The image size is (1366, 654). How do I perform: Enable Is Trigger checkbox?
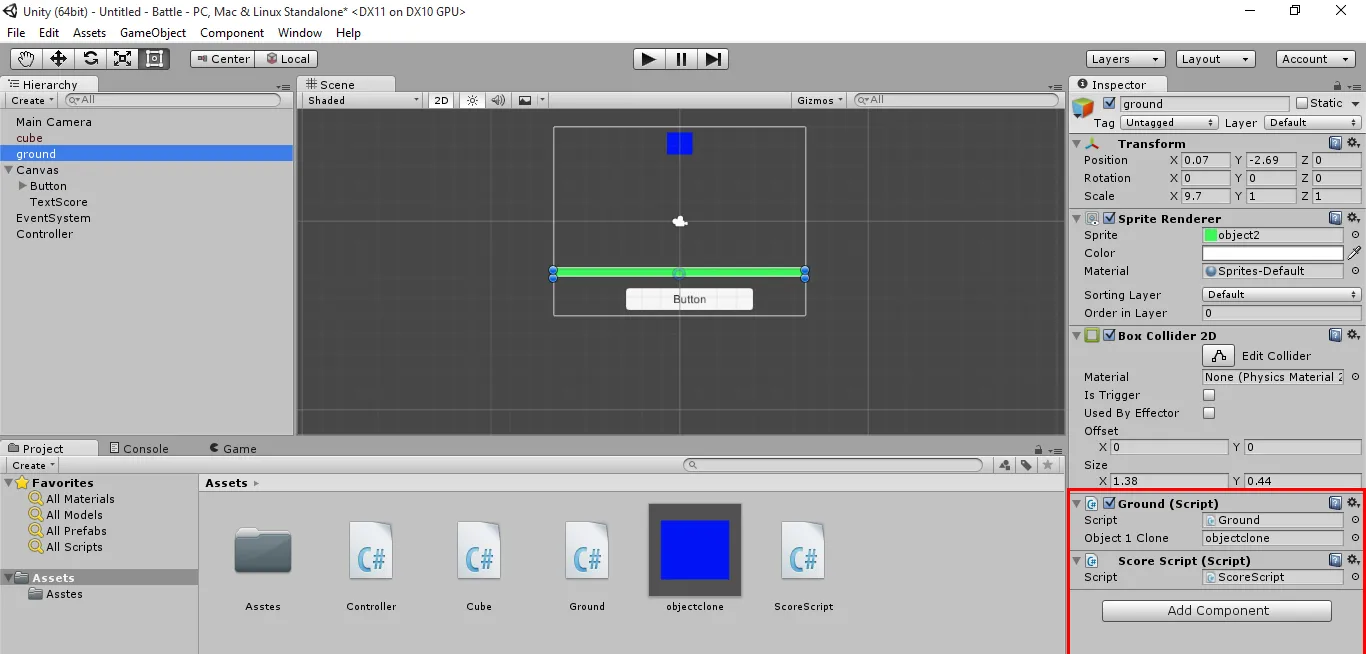pos(1209,395)
